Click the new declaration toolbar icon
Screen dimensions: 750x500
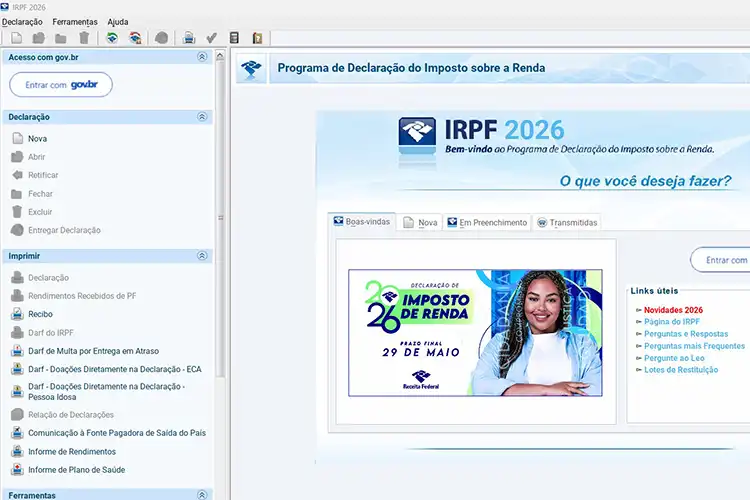tap(17, 38)
